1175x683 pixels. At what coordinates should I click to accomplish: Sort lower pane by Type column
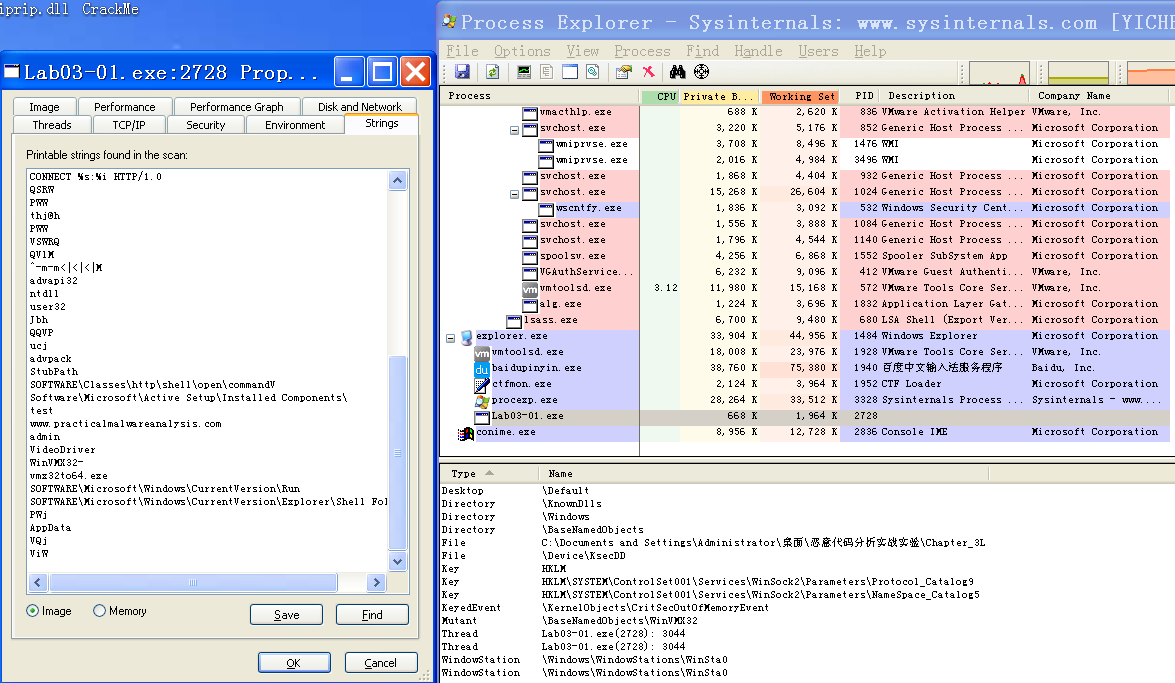pyautogui.click(x=489, y=474)
